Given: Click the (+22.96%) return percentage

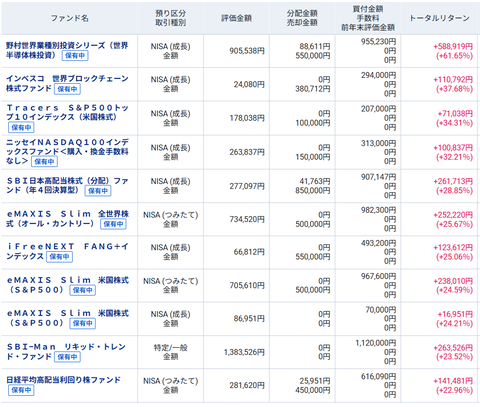Looking at the screenshot, I should [x=454, y=390].
